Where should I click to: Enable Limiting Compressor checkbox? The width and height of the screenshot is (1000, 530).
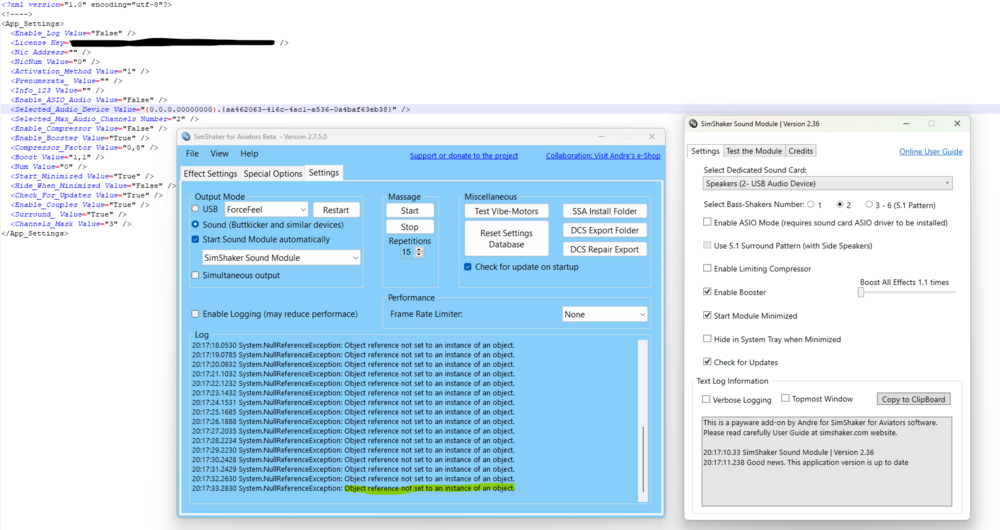[x=707, y=269]
